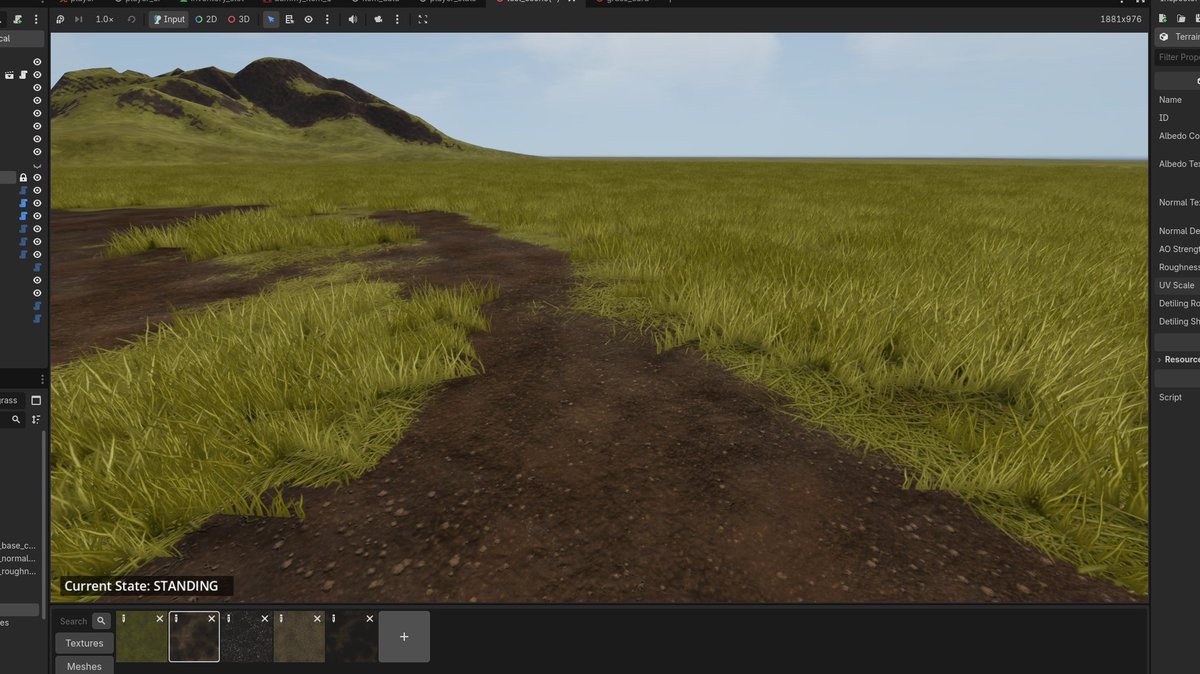This screenshot has height=674, width=1200.
Task: Open the options menu beside the toolbar eye icon
Action: click(x=327, y=19)
